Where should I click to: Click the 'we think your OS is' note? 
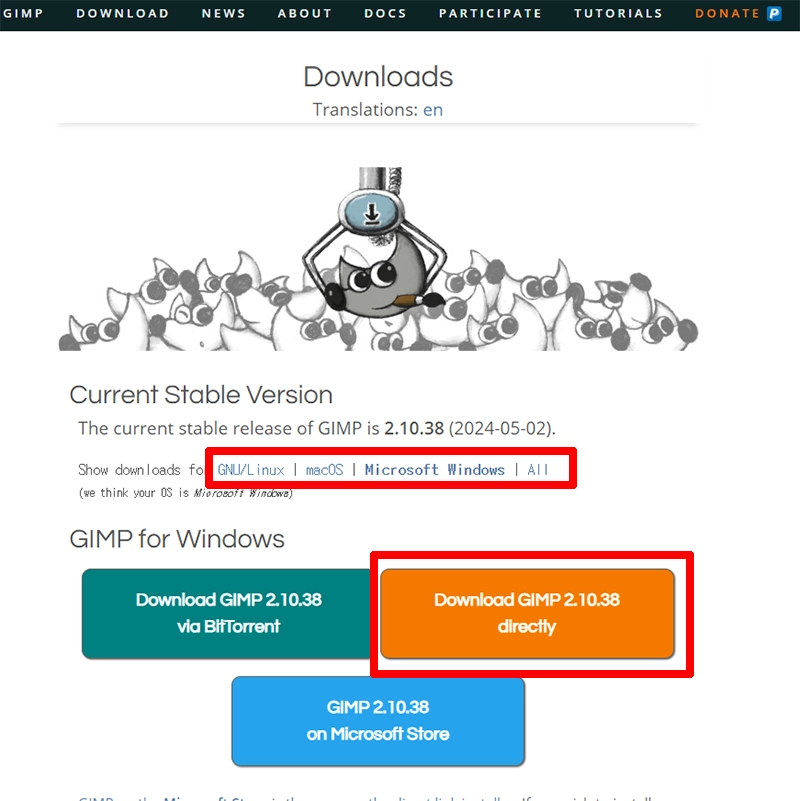click(x=185, y=493)
